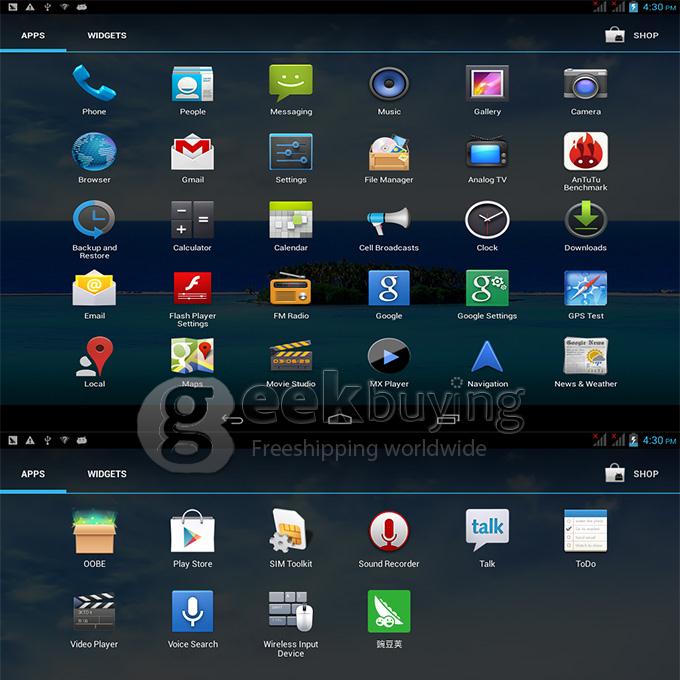The width and height of the screenshot is (680, 680).
Task: Open the Backup and Restore app
Action: 94,221
